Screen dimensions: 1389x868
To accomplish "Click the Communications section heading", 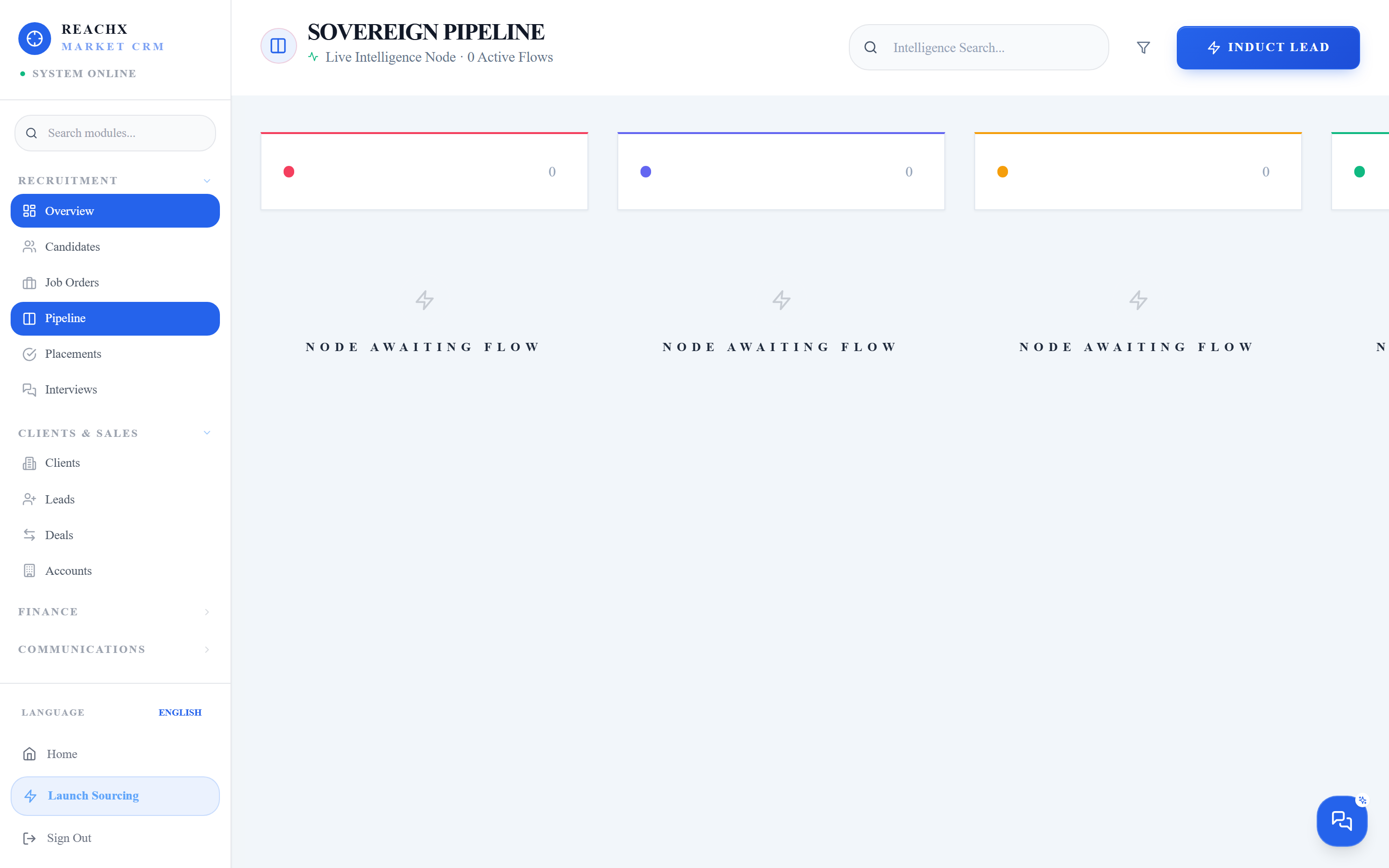I will click(82, 650).
